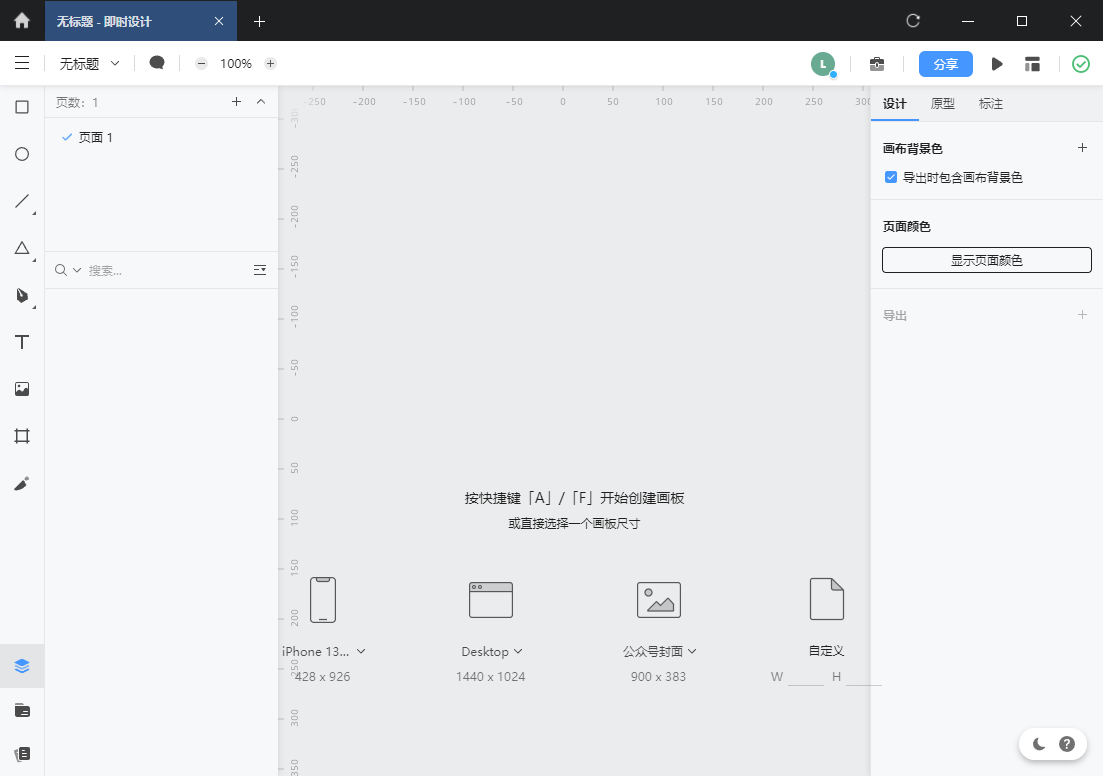Select the Frame artboard tool
The width and height of the screenshot is (1103, 776).
coord(21,436)
